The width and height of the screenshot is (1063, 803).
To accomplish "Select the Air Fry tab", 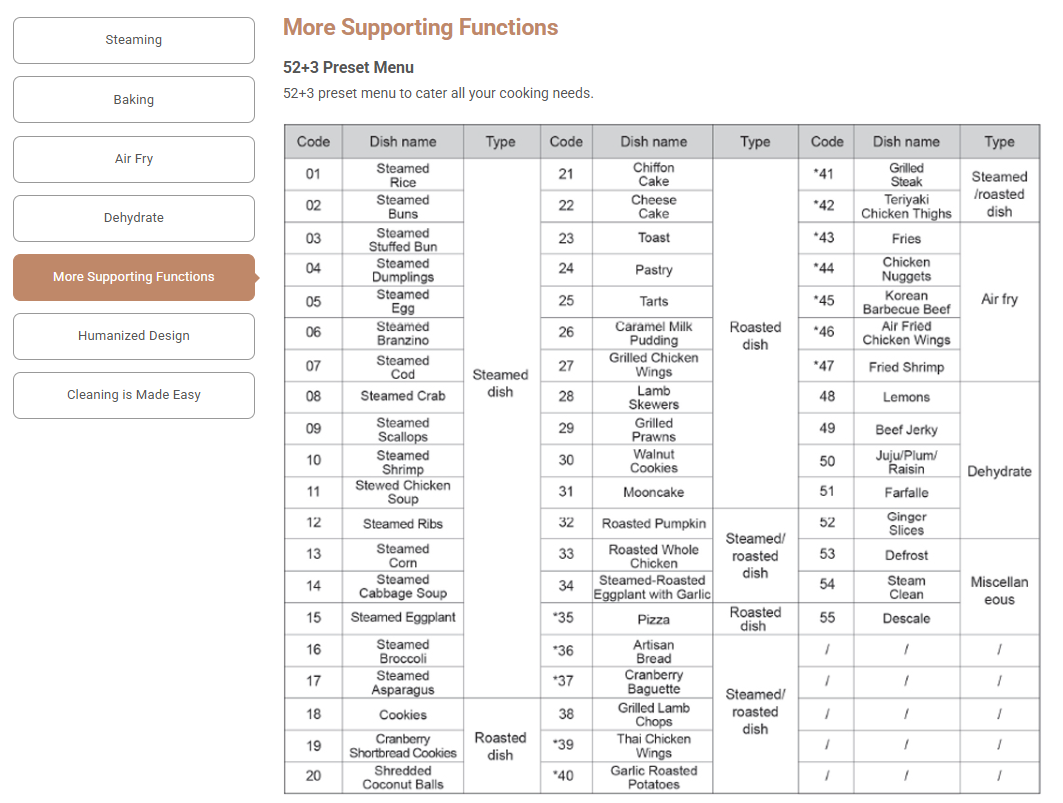I will tap(134, 159).
